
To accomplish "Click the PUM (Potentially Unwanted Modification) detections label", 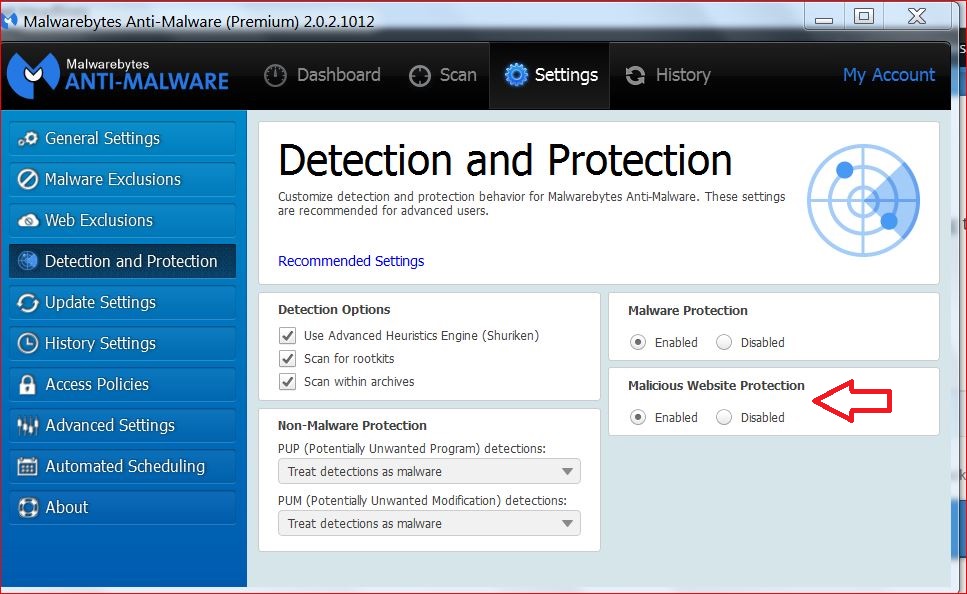I will (422, 500).
